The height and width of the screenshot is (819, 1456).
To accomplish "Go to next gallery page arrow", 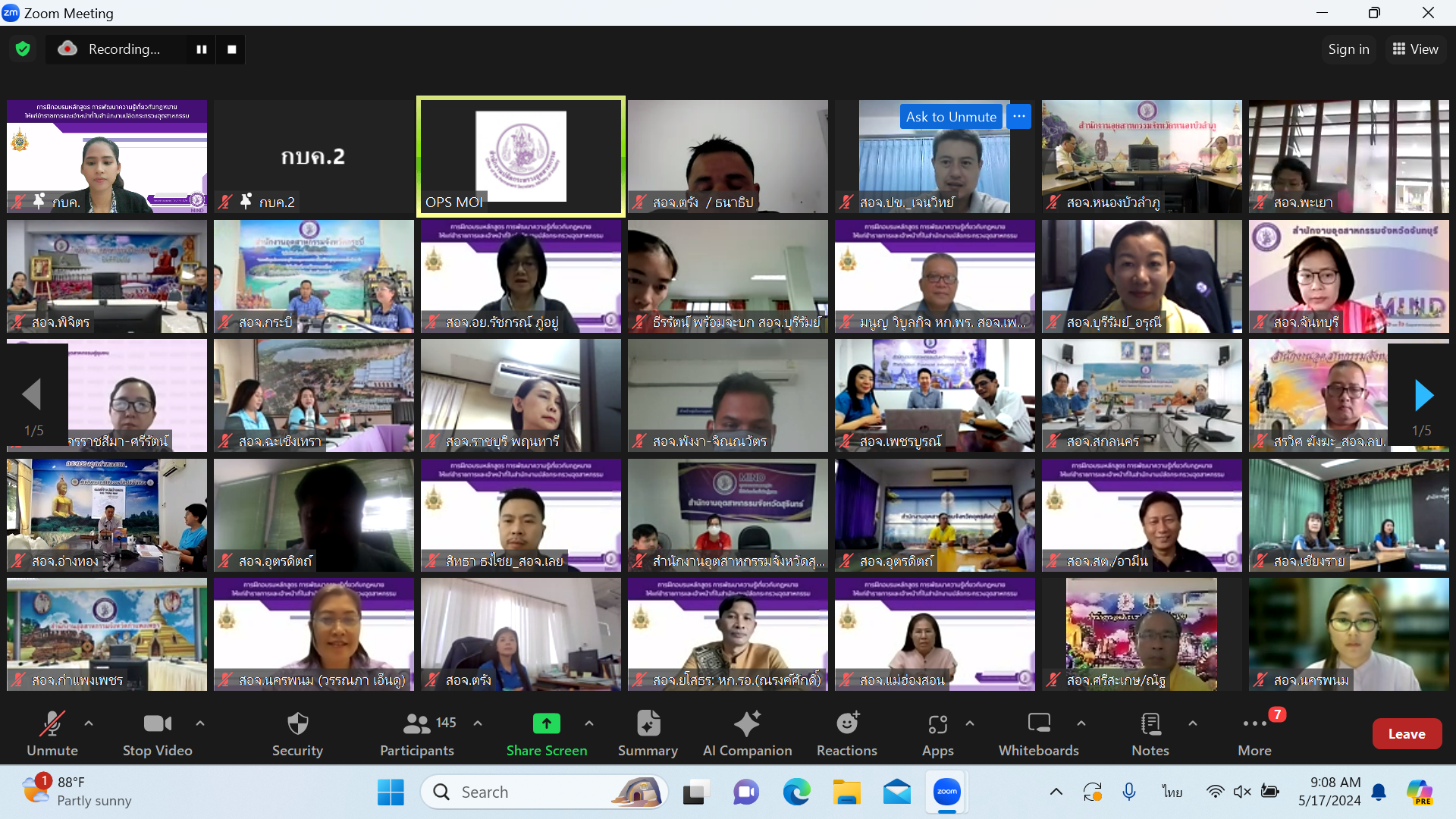I will coord(1423,395).
